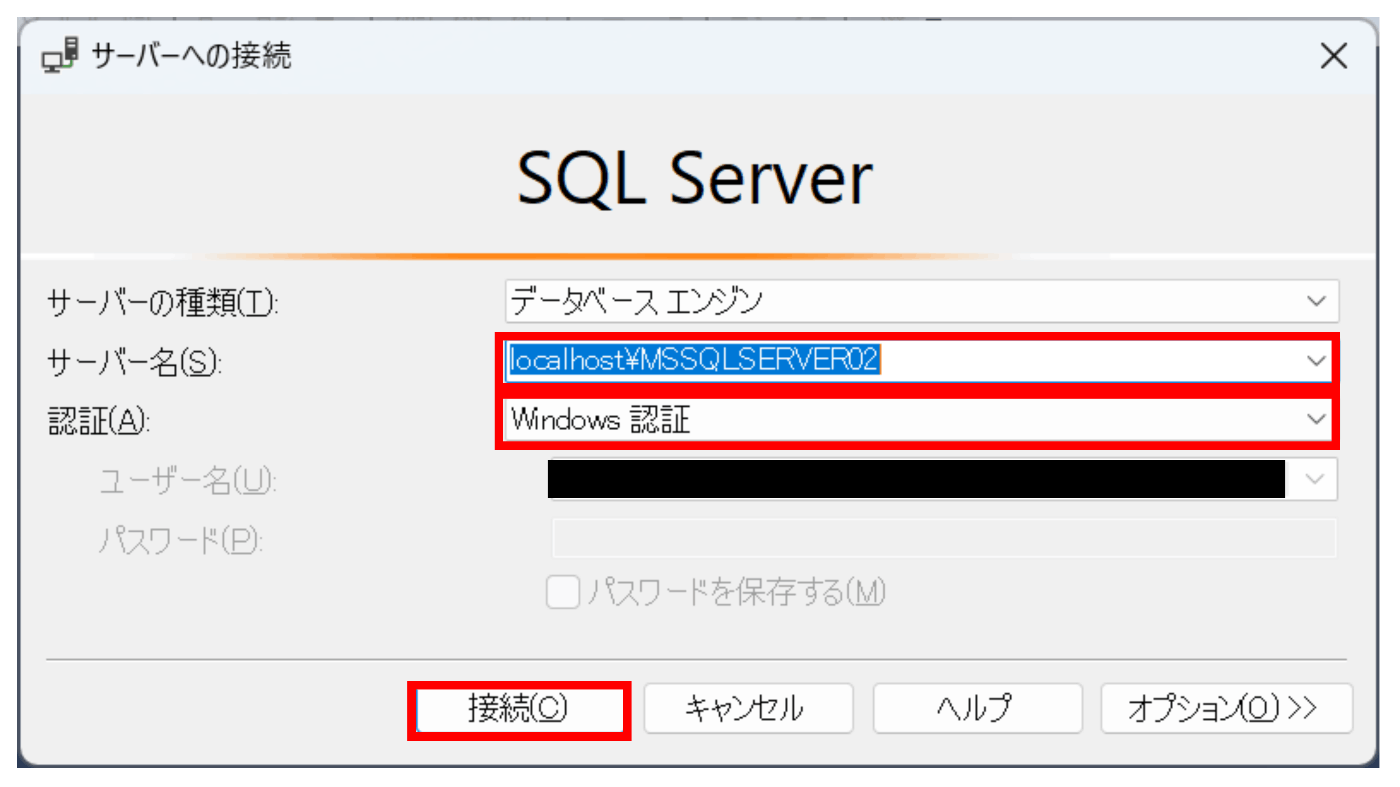Click the パスワード(P): label
Image resolution: width=1400 pixels, height=787 pixels.
point(180,540)
